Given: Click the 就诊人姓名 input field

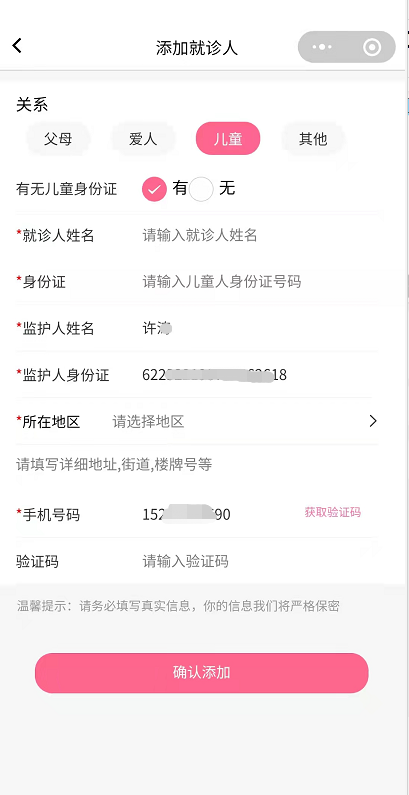Looking at the screenshot, I should pos(258,235).
